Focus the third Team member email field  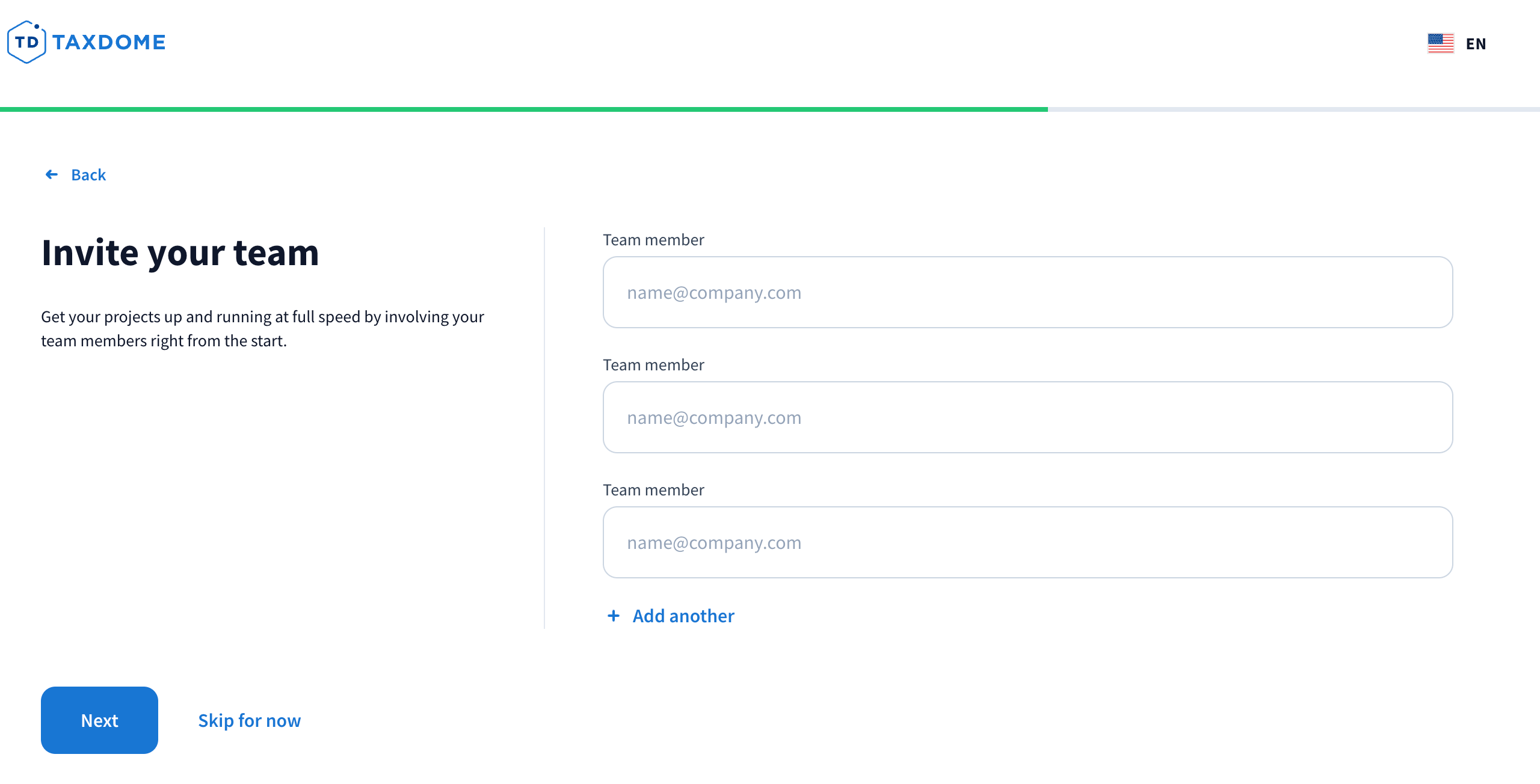[1027, 542]
